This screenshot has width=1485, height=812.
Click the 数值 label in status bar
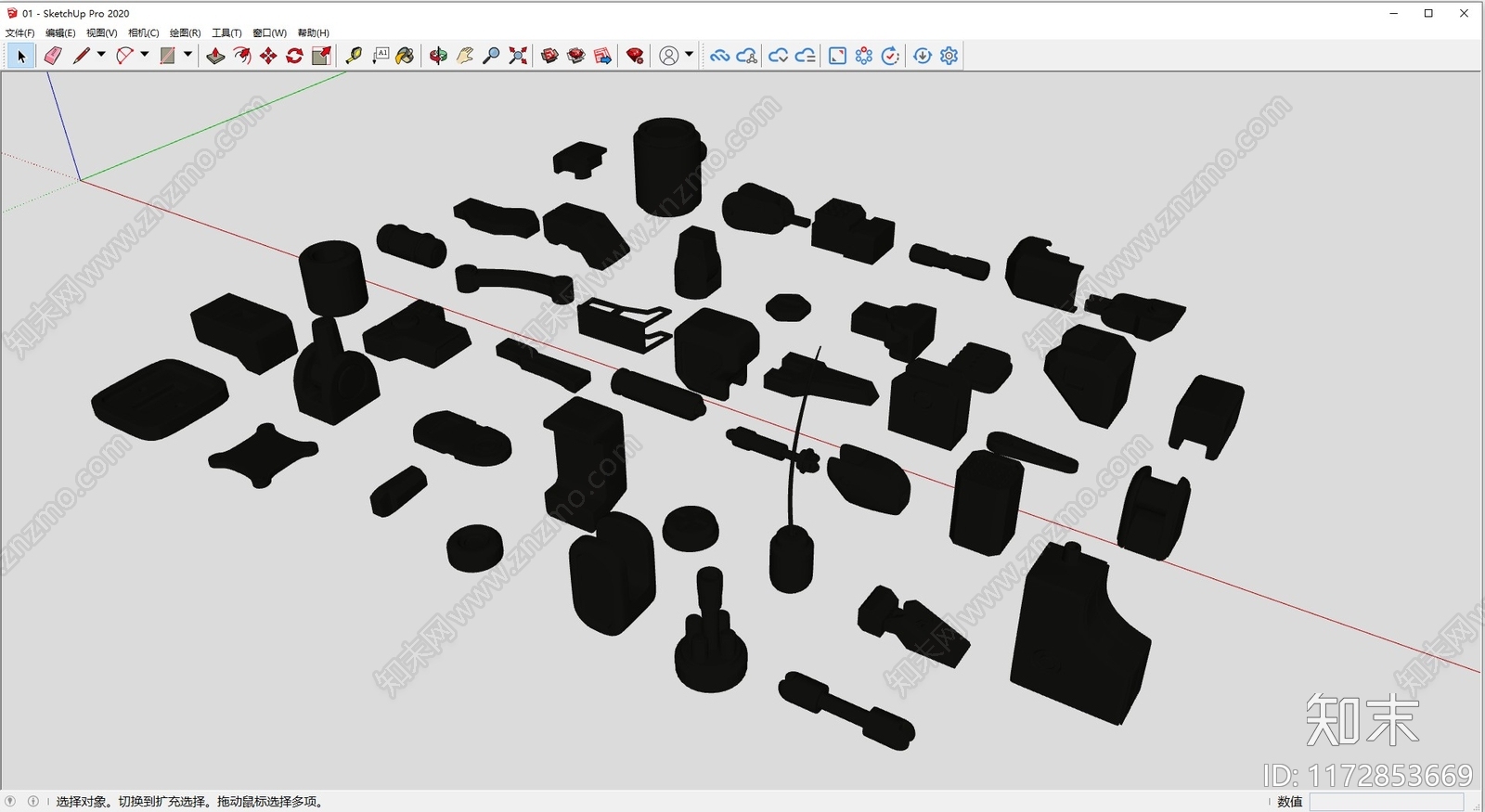(x=1290, y=802)
